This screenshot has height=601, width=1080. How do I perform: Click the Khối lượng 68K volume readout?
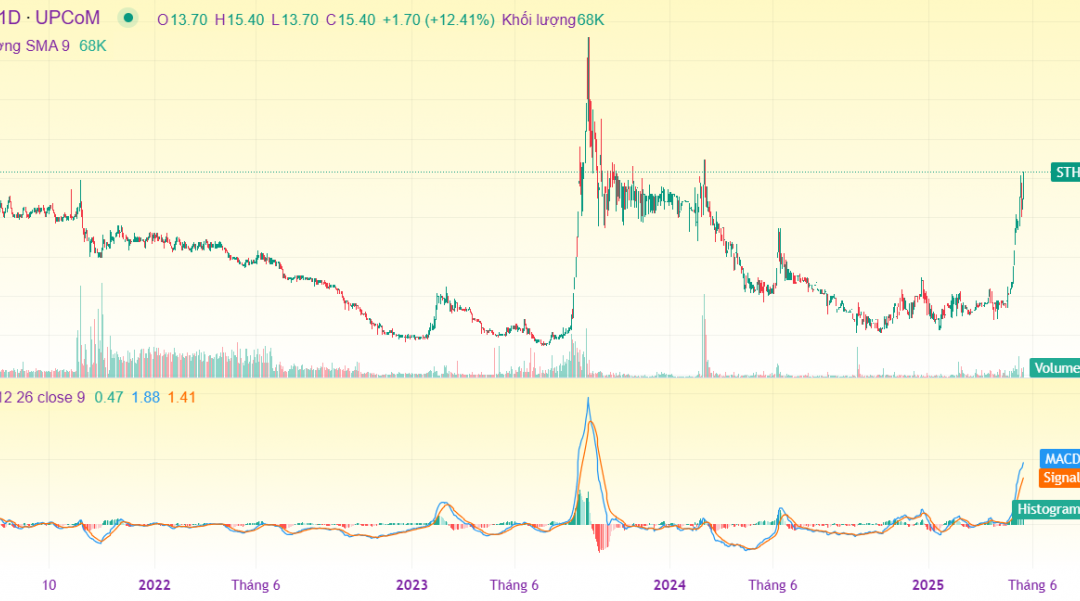(x=553, y=19)
